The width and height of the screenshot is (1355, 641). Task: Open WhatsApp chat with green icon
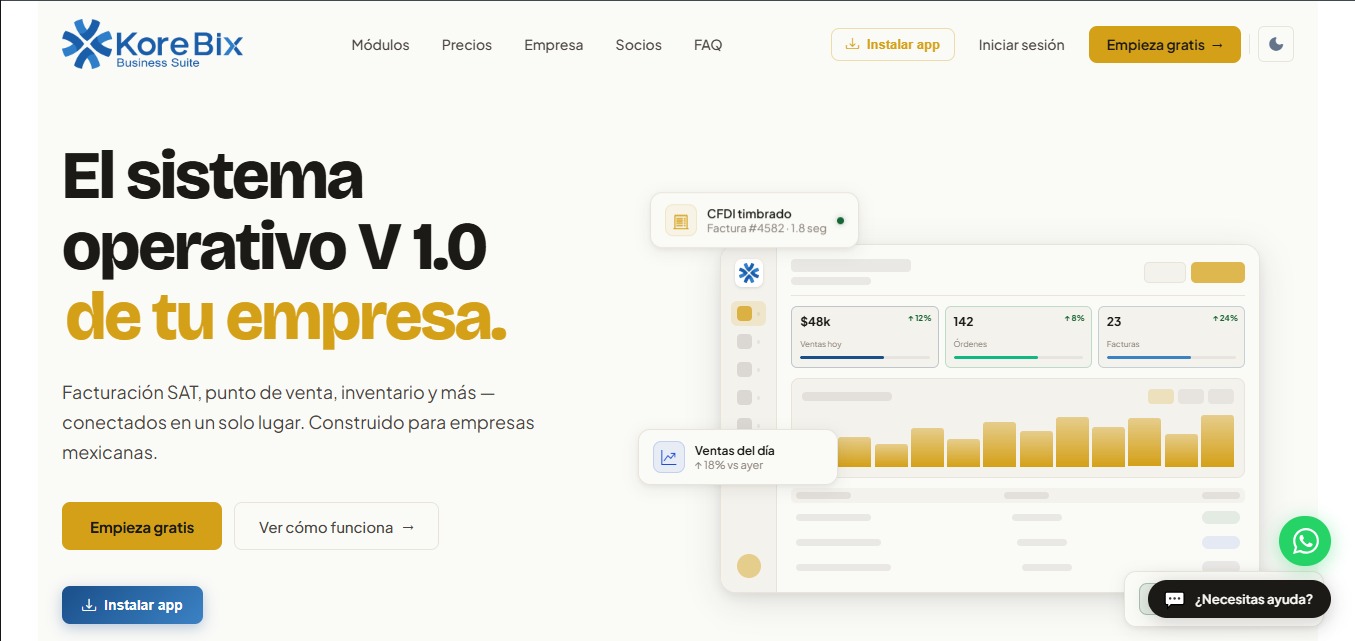[1305, 541]
